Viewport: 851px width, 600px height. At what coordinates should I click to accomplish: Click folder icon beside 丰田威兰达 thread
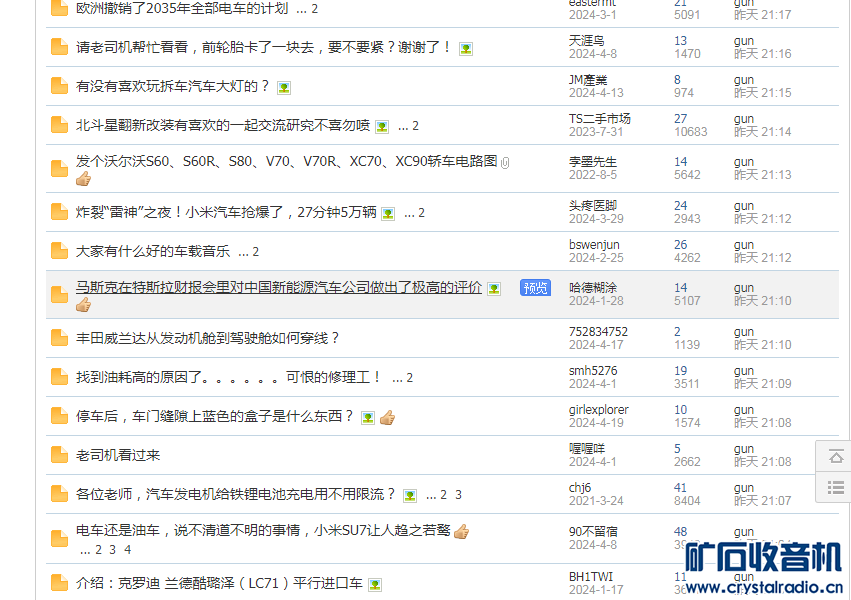tap(59, 338)
